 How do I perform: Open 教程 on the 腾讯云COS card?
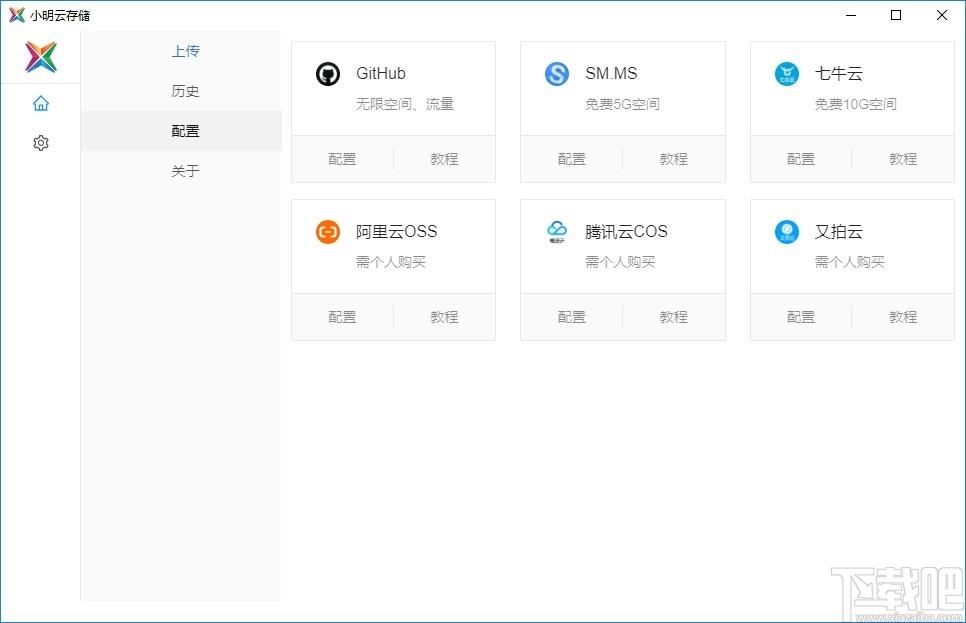[673, 317]
